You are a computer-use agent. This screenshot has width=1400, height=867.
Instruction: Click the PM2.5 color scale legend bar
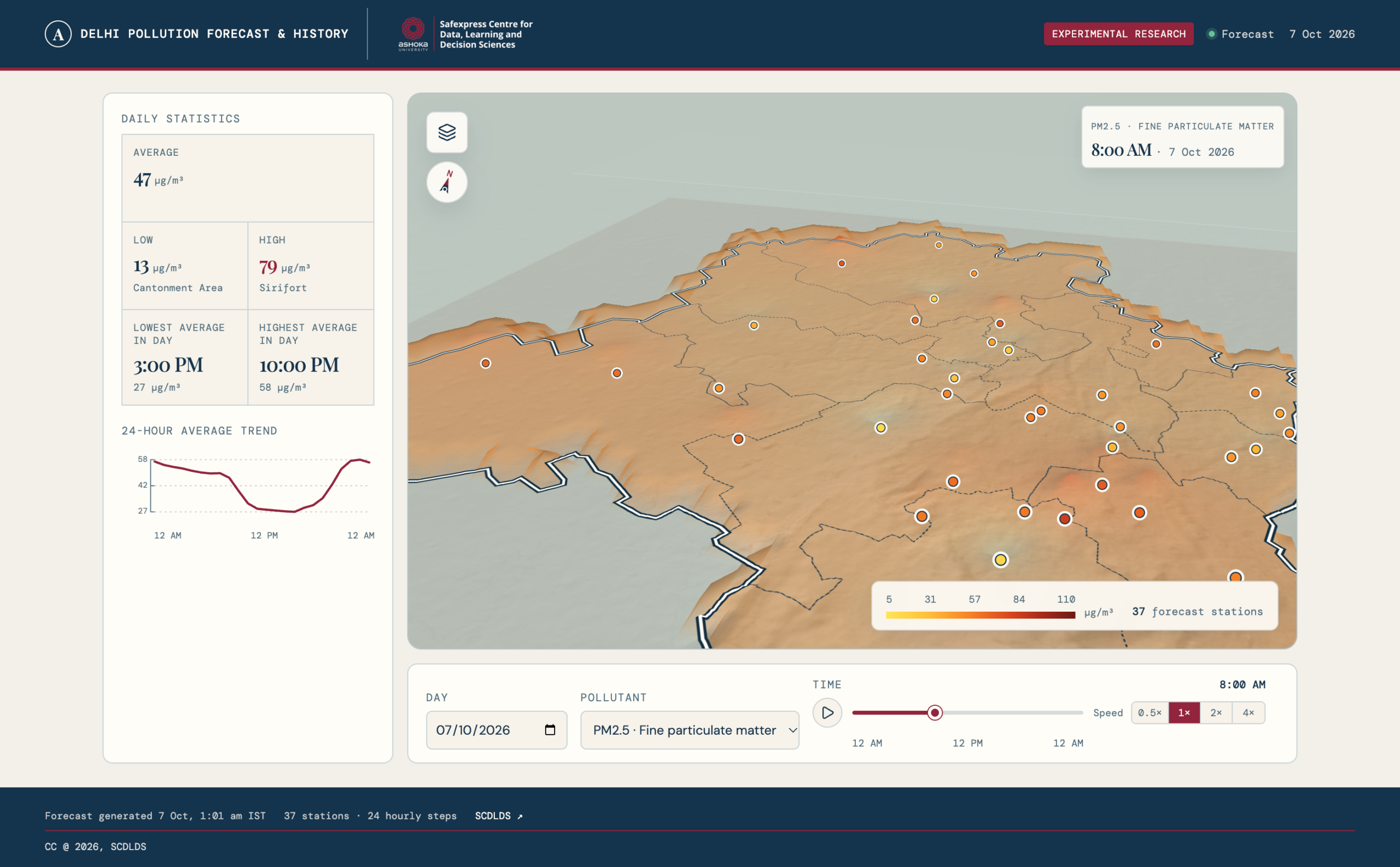tap(980, 616)
